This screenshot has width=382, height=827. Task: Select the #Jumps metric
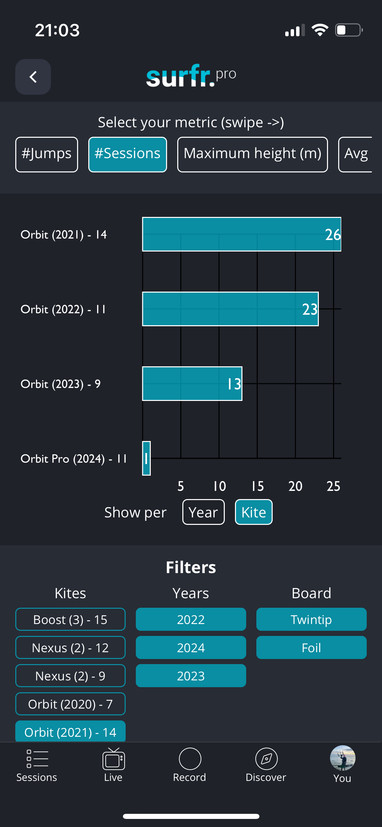(x=46, y=155)
